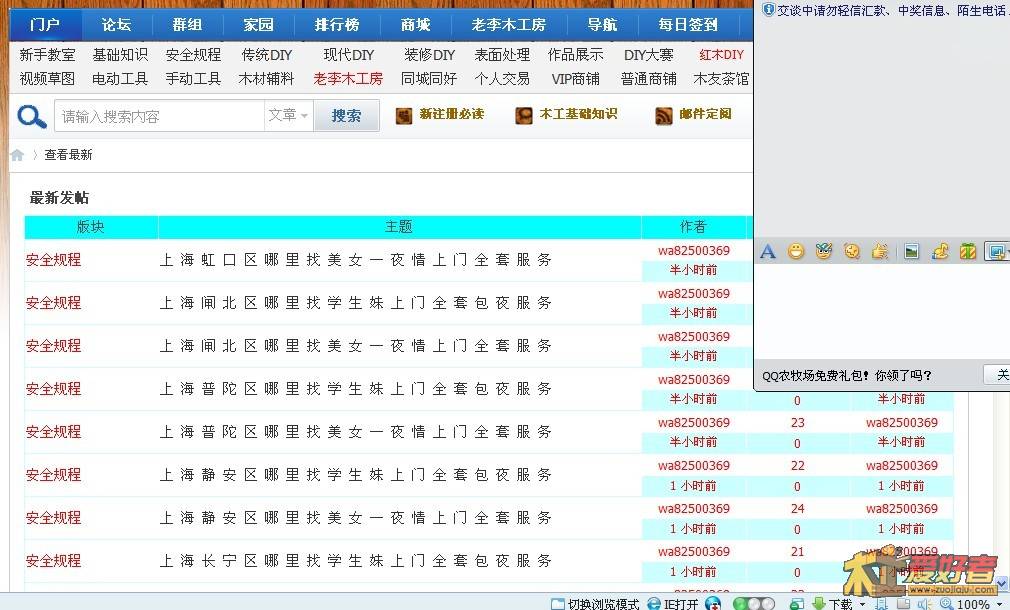Click the 邮件定阅 RSS feed icon
This screenshot has height=610, width=1010.
click(664, 116)
